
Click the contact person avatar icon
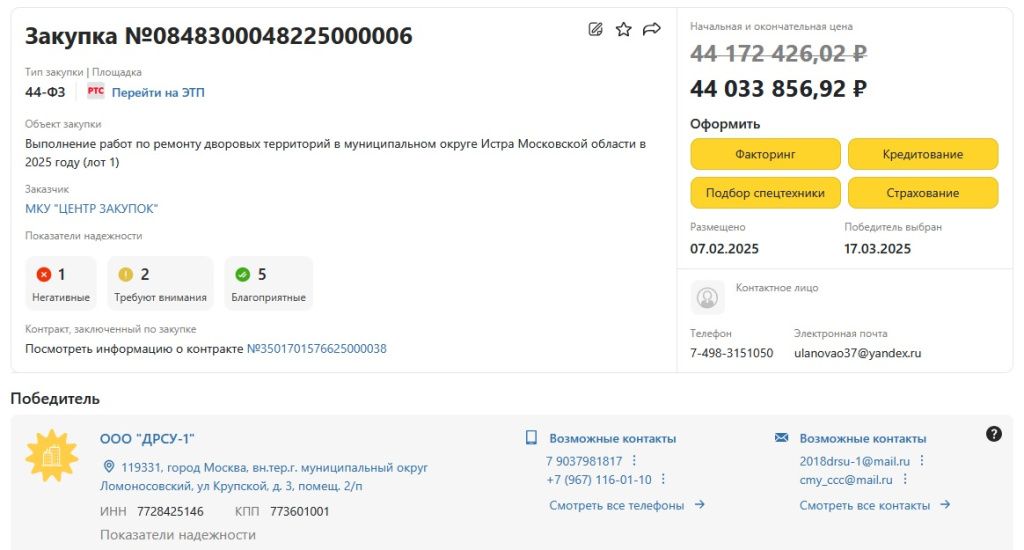[x=708, y=297]
